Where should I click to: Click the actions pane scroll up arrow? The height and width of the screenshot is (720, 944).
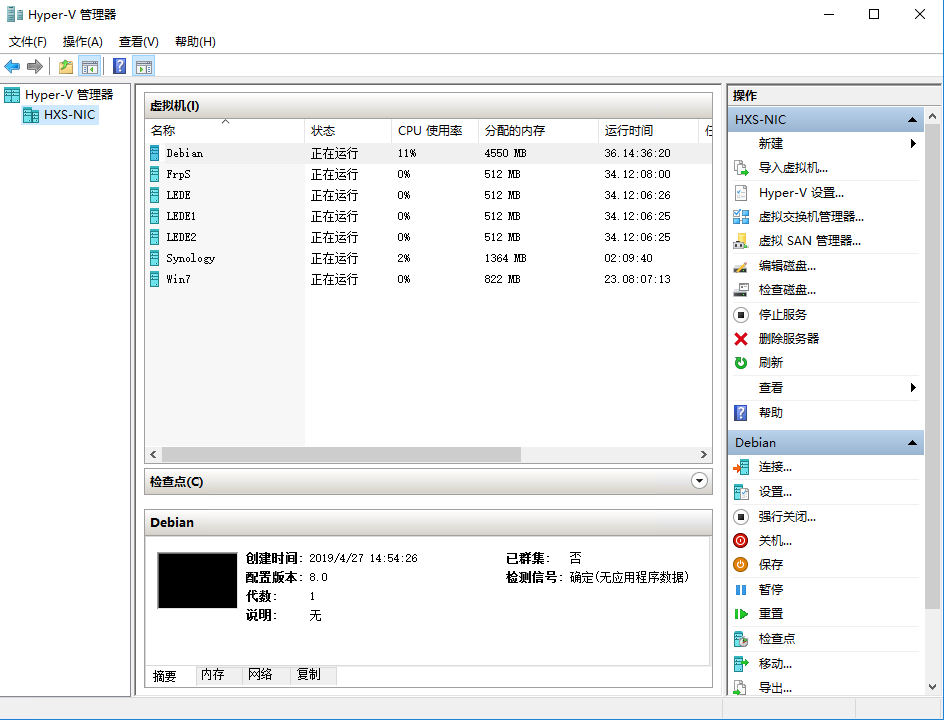pyautogui.click(x=932, y=116)
